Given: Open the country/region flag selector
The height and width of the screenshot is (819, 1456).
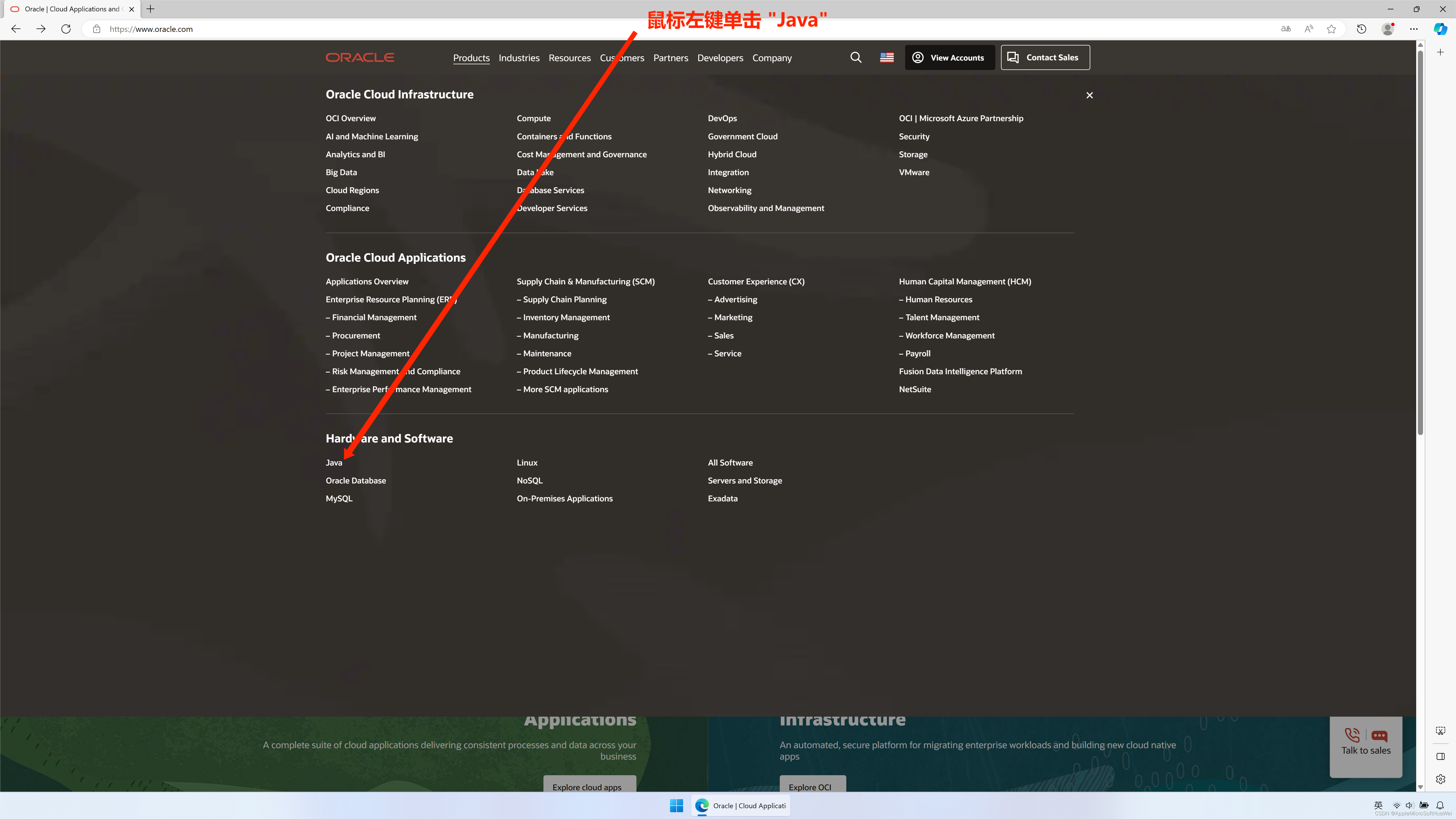Looking at the screenshot, I should tap(886, 57).
